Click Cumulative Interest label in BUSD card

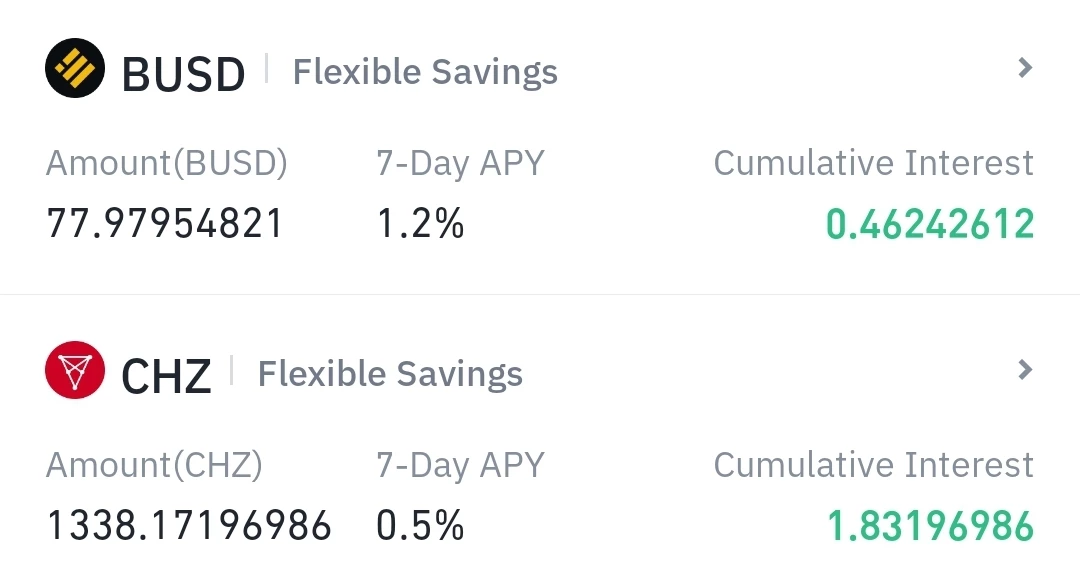[873, 163]
